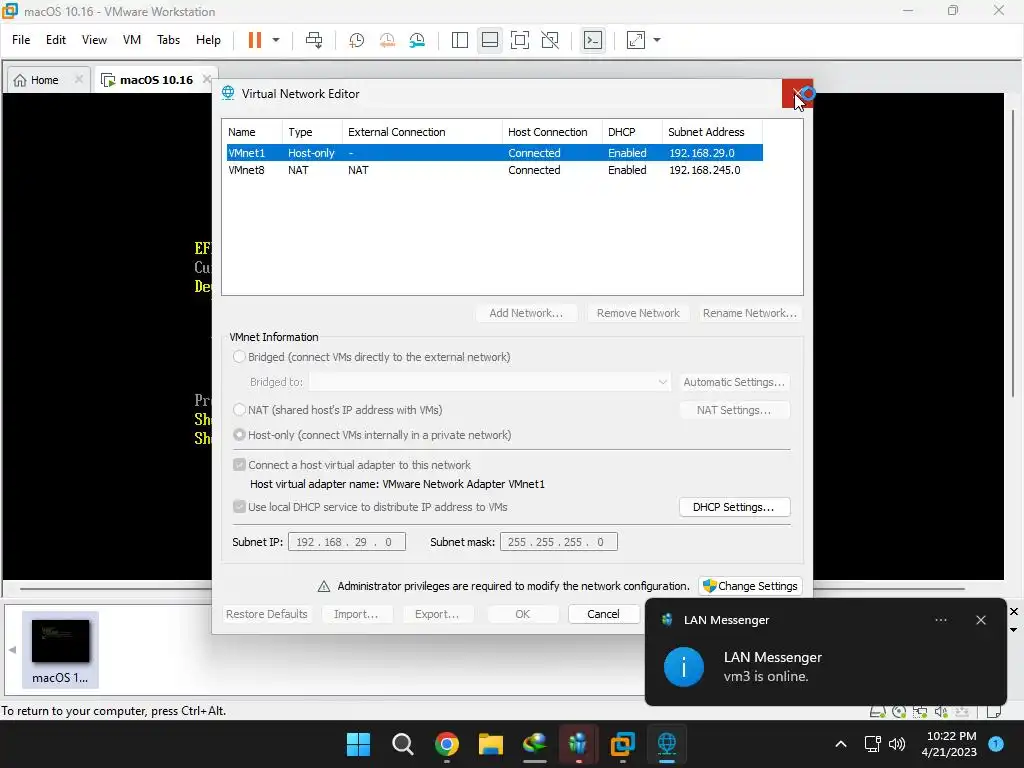Toggle the thumbnail bar icon
This screenshot has width=1024, height=768.
tap(490, 40)
